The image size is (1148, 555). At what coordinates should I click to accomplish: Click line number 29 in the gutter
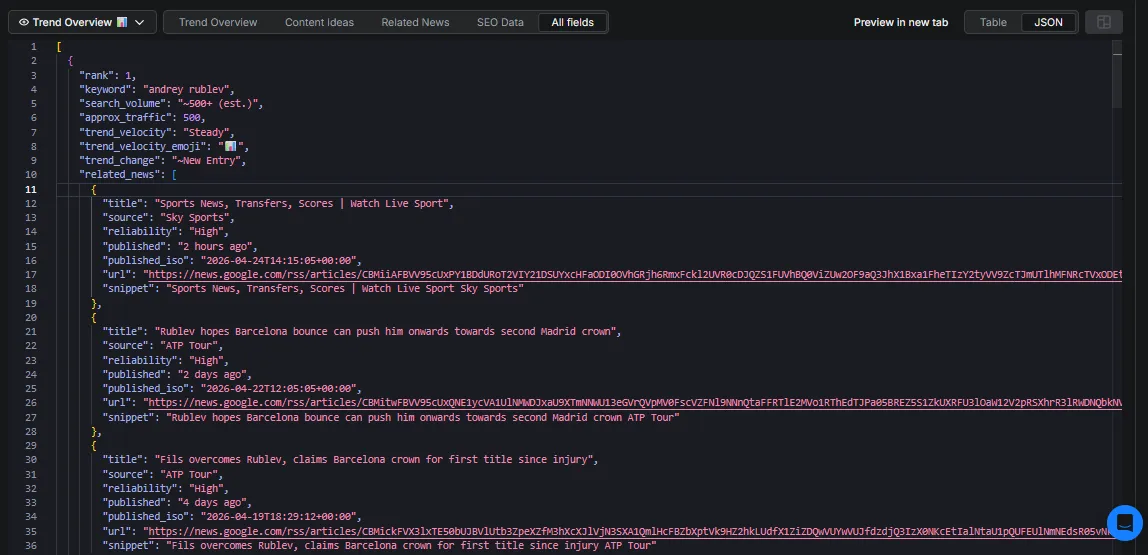[30, 445]
